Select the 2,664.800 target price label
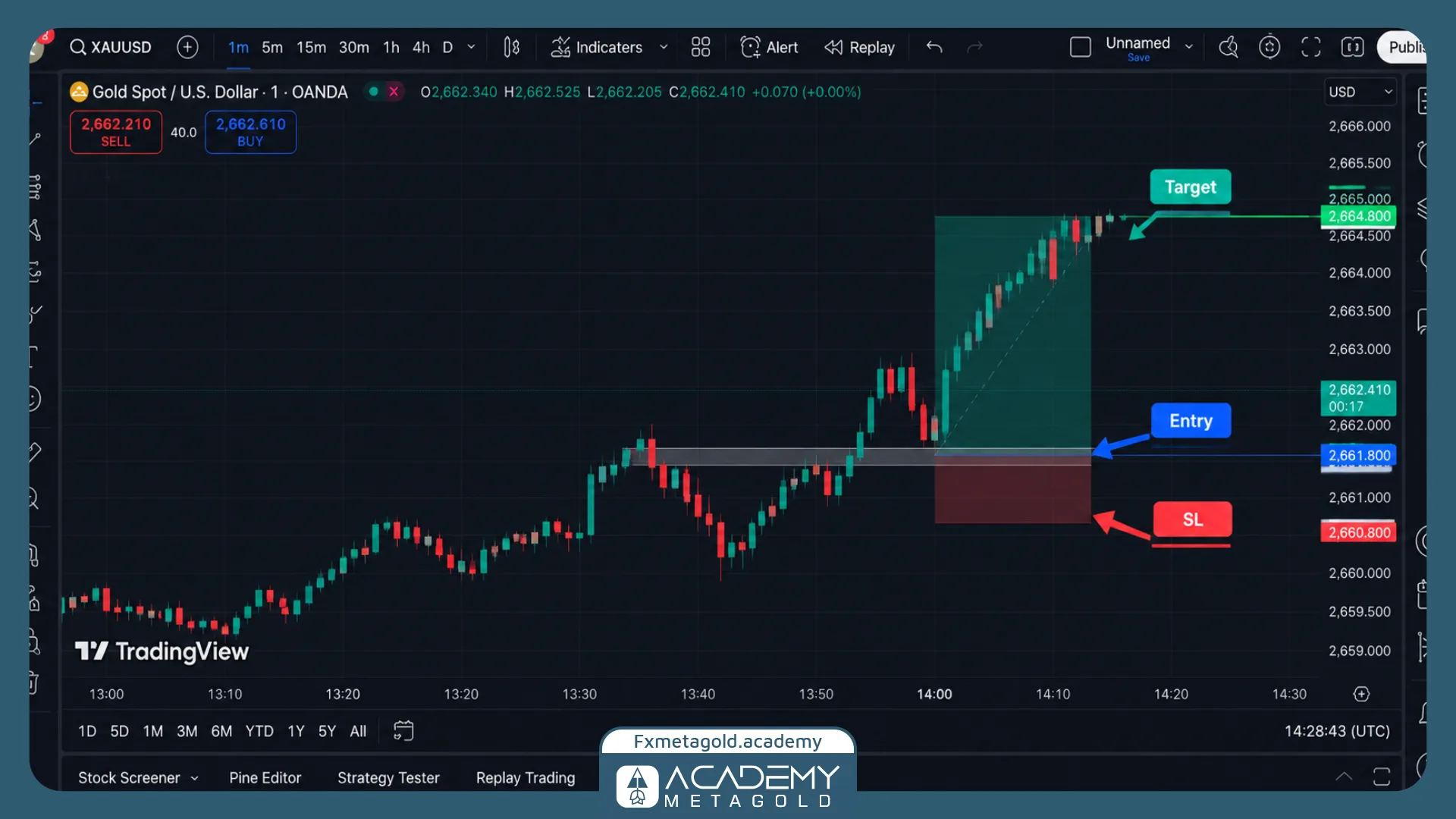This screenshot has width=1456, height=819. point(1359,216)
